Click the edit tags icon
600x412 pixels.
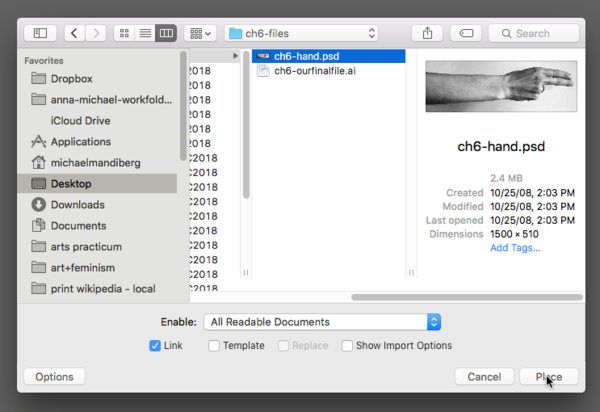[x=468, y=33]
